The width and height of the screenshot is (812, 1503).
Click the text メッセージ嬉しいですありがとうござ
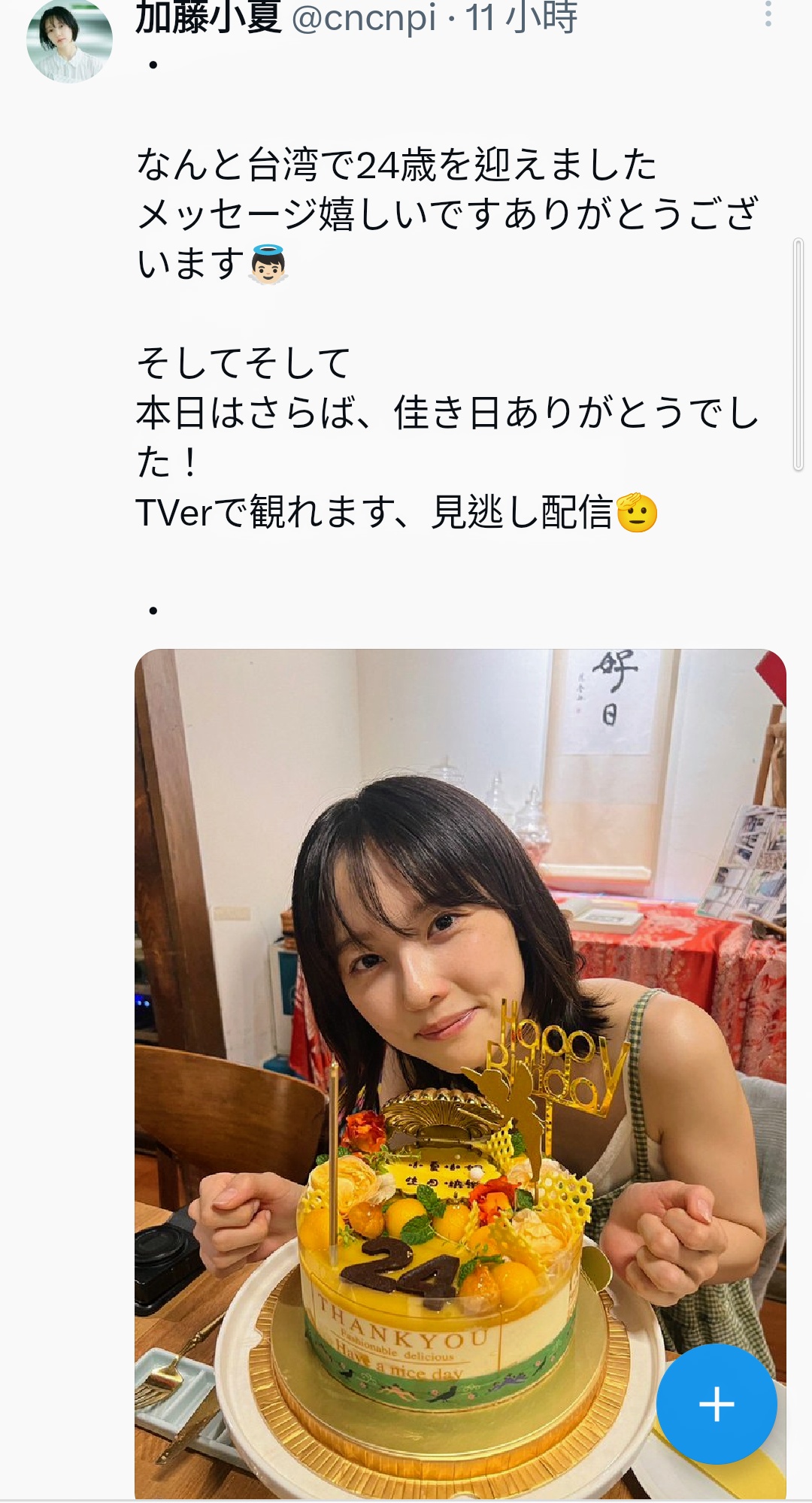tap(448, 214)
